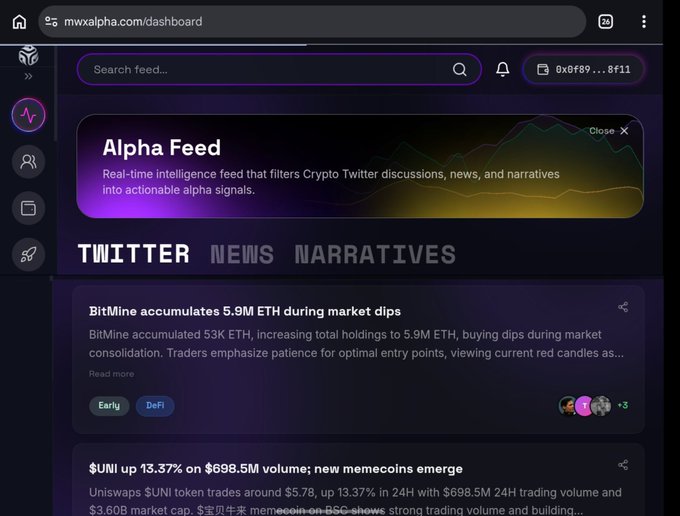Click BitMine accumulated 53K ETH summary text
The width and height of the screenshot is (680, 516).
click(x=356, y=344)
